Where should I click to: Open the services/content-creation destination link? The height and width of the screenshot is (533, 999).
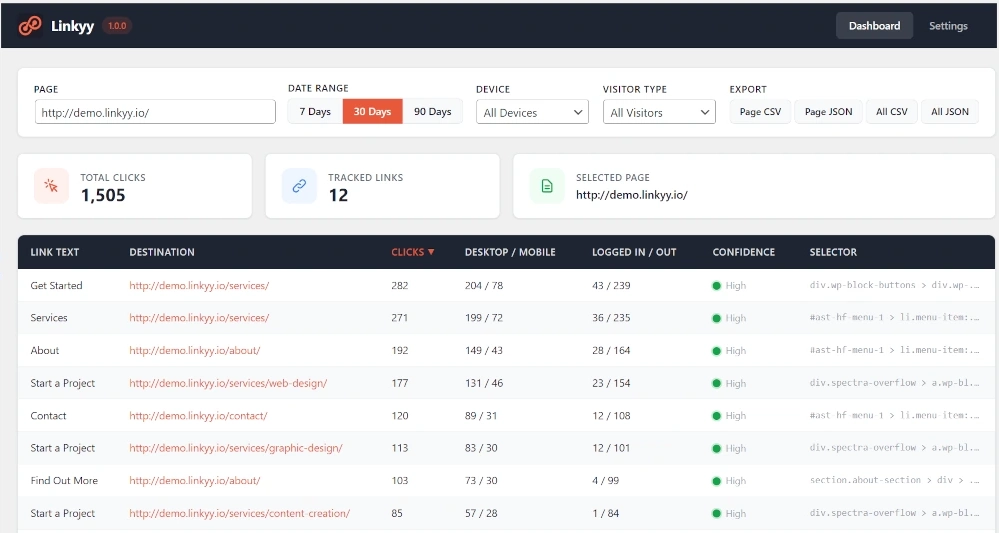point(240,513)
